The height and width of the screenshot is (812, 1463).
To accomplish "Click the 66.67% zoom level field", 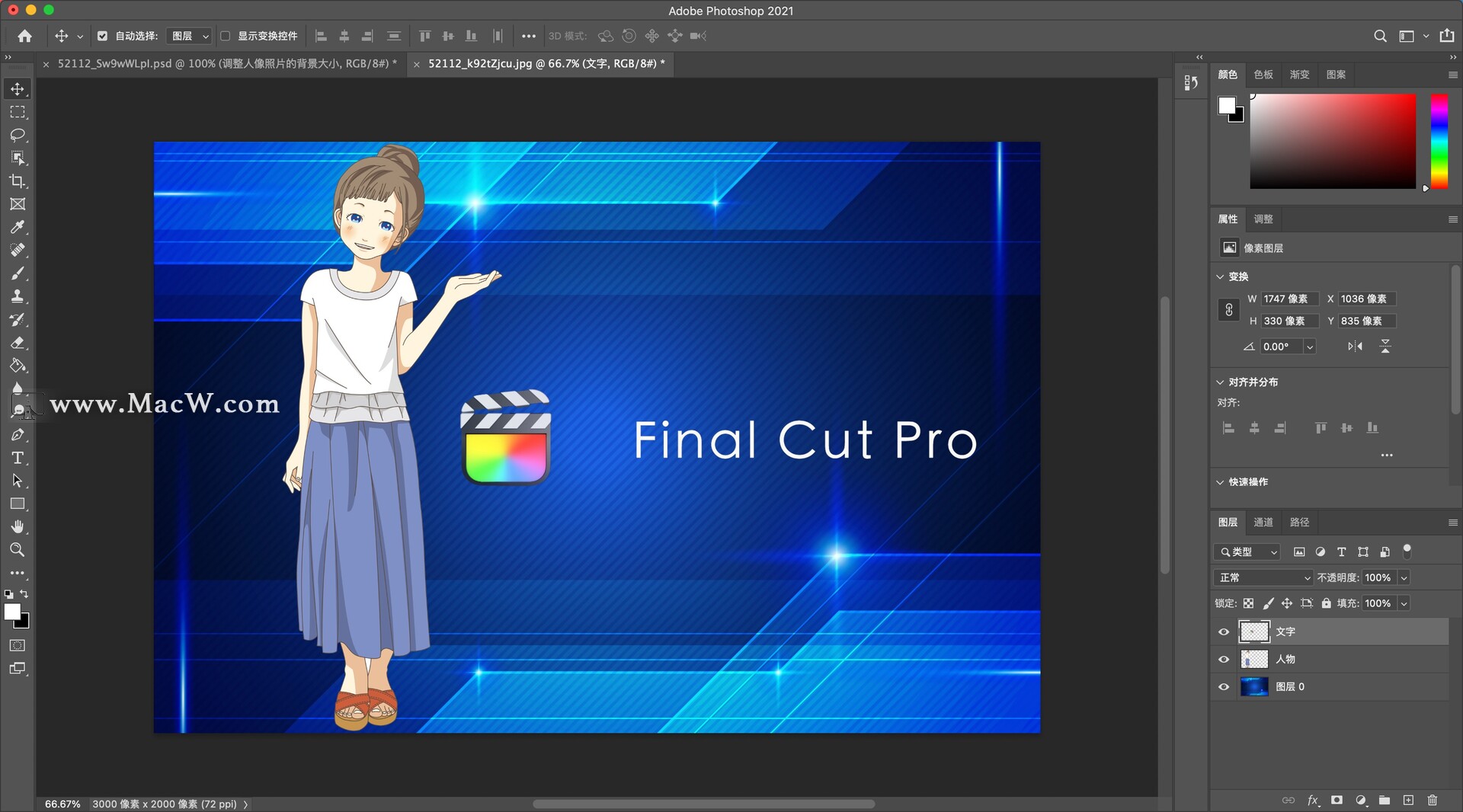I will [x=62, y=804].
